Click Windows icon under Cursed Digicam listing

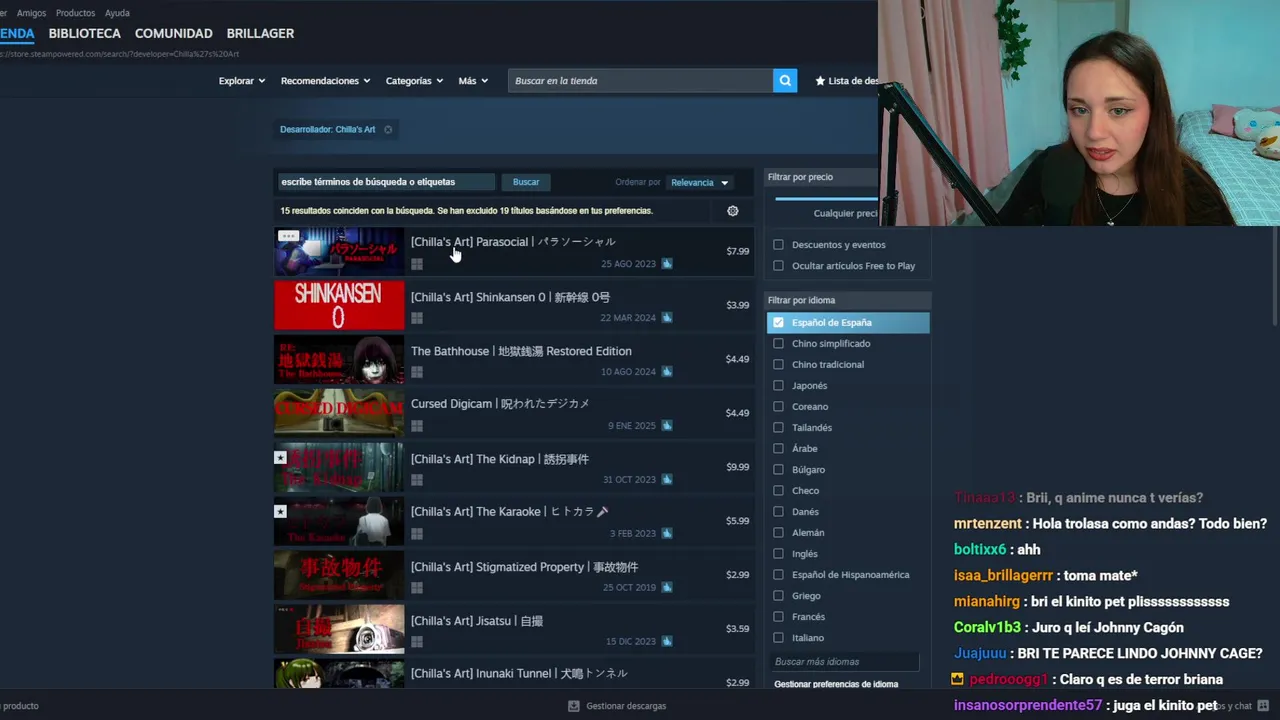417,426
